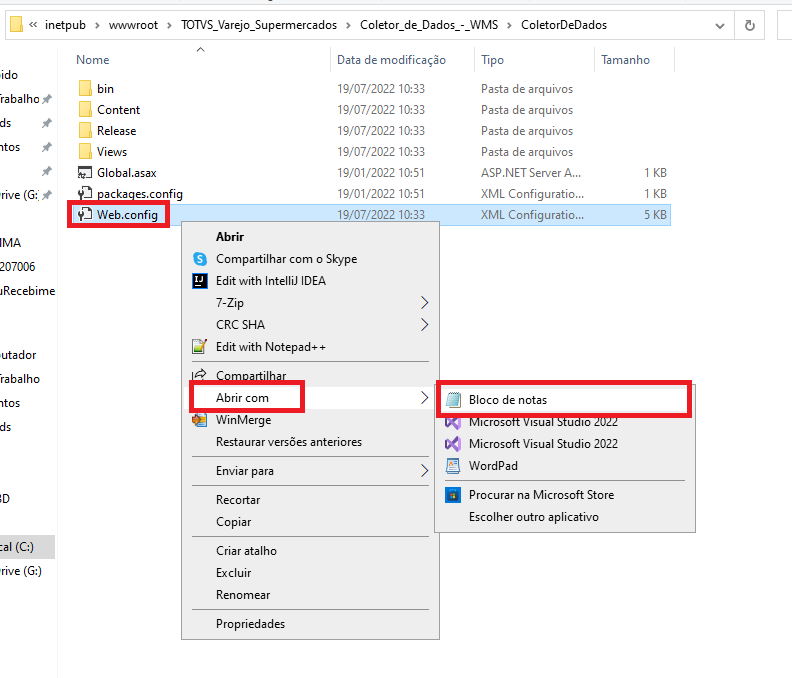
Task: Select Propriedades from the context menu
Action: point(250,624)
